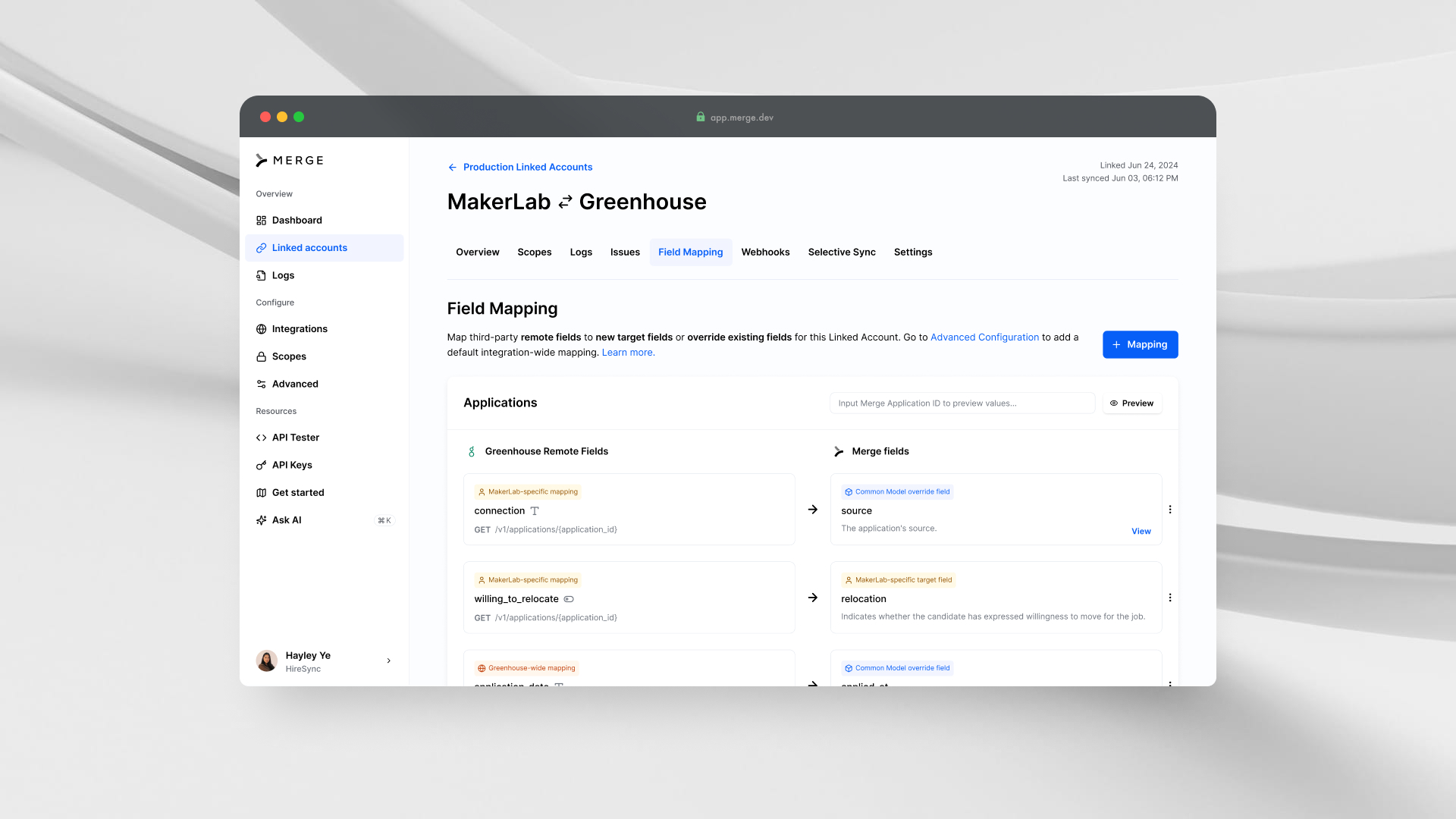Open Dashboard from the sidebar
The height and width of the screenshot is (819, 1456).
point(324,220)
